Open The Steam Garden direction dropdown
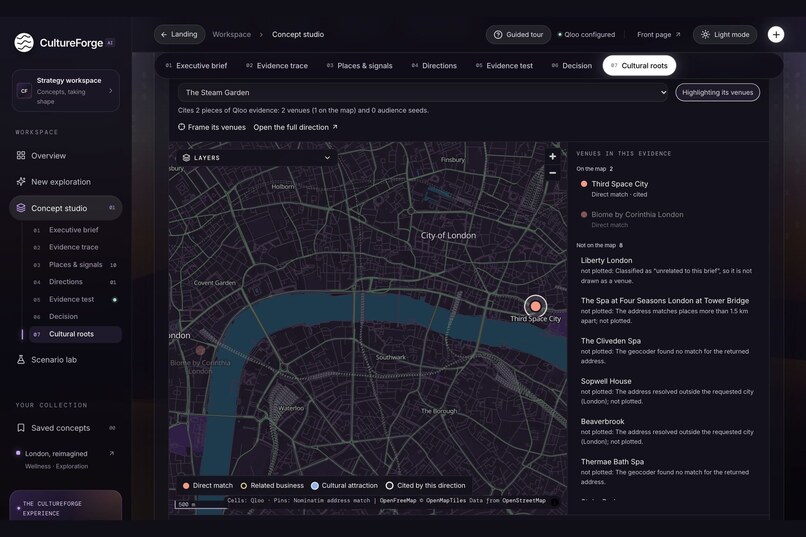 423,92
